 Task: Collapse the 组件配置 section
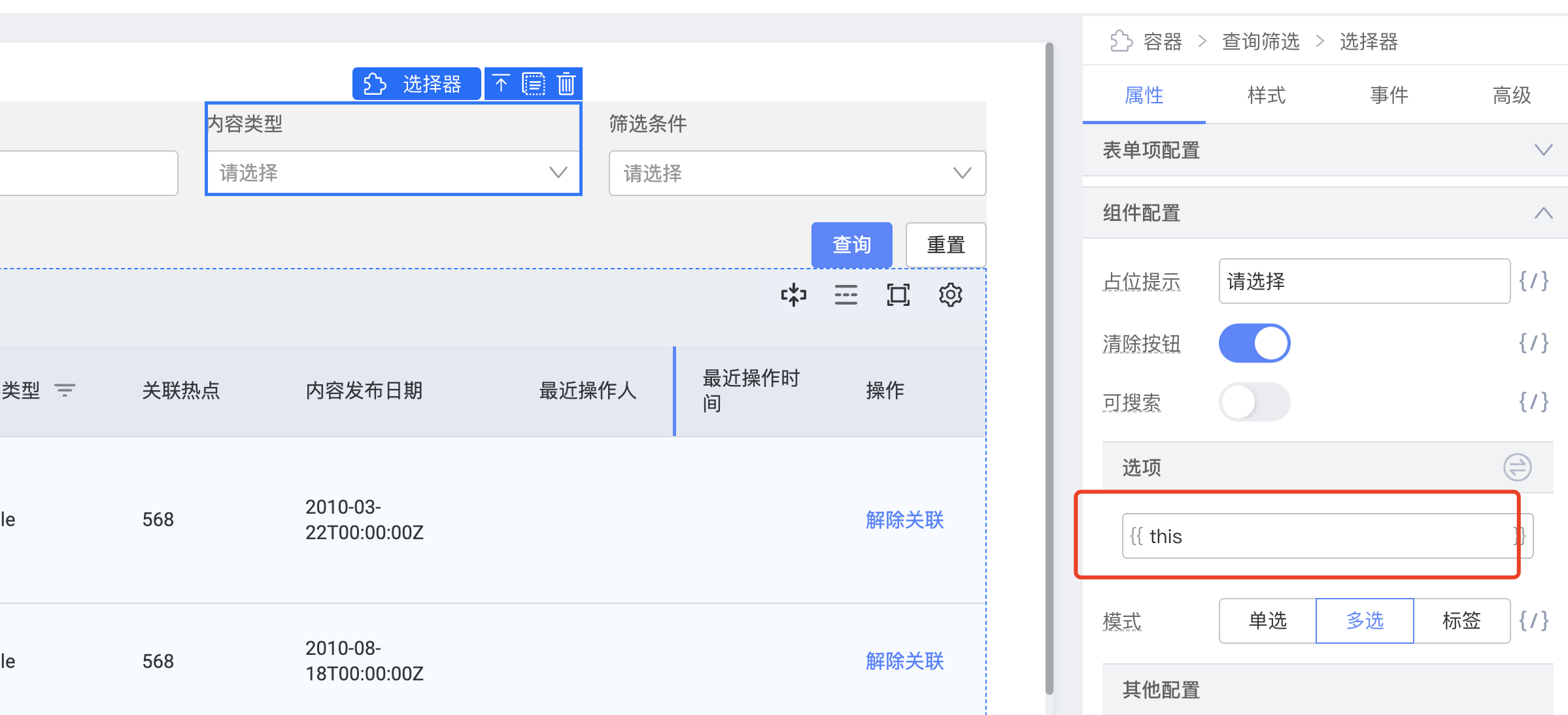click(1544, 212)
